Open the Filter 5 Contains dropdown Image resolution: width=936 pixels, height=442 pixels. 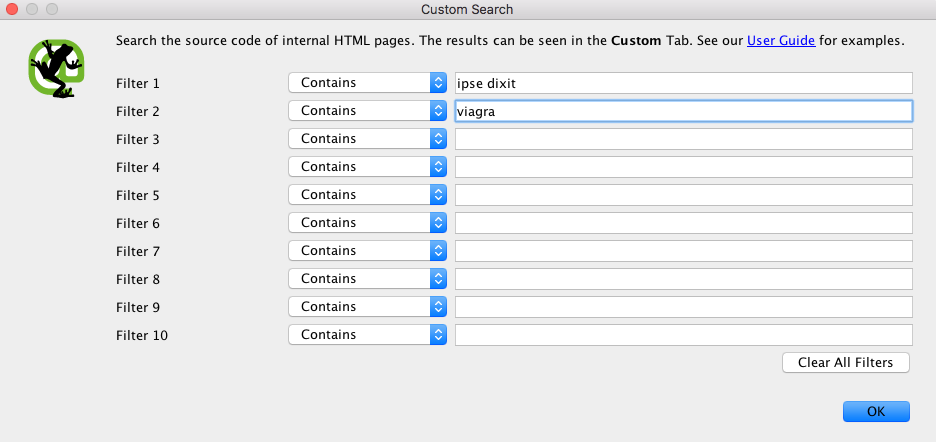coord(367,195)
